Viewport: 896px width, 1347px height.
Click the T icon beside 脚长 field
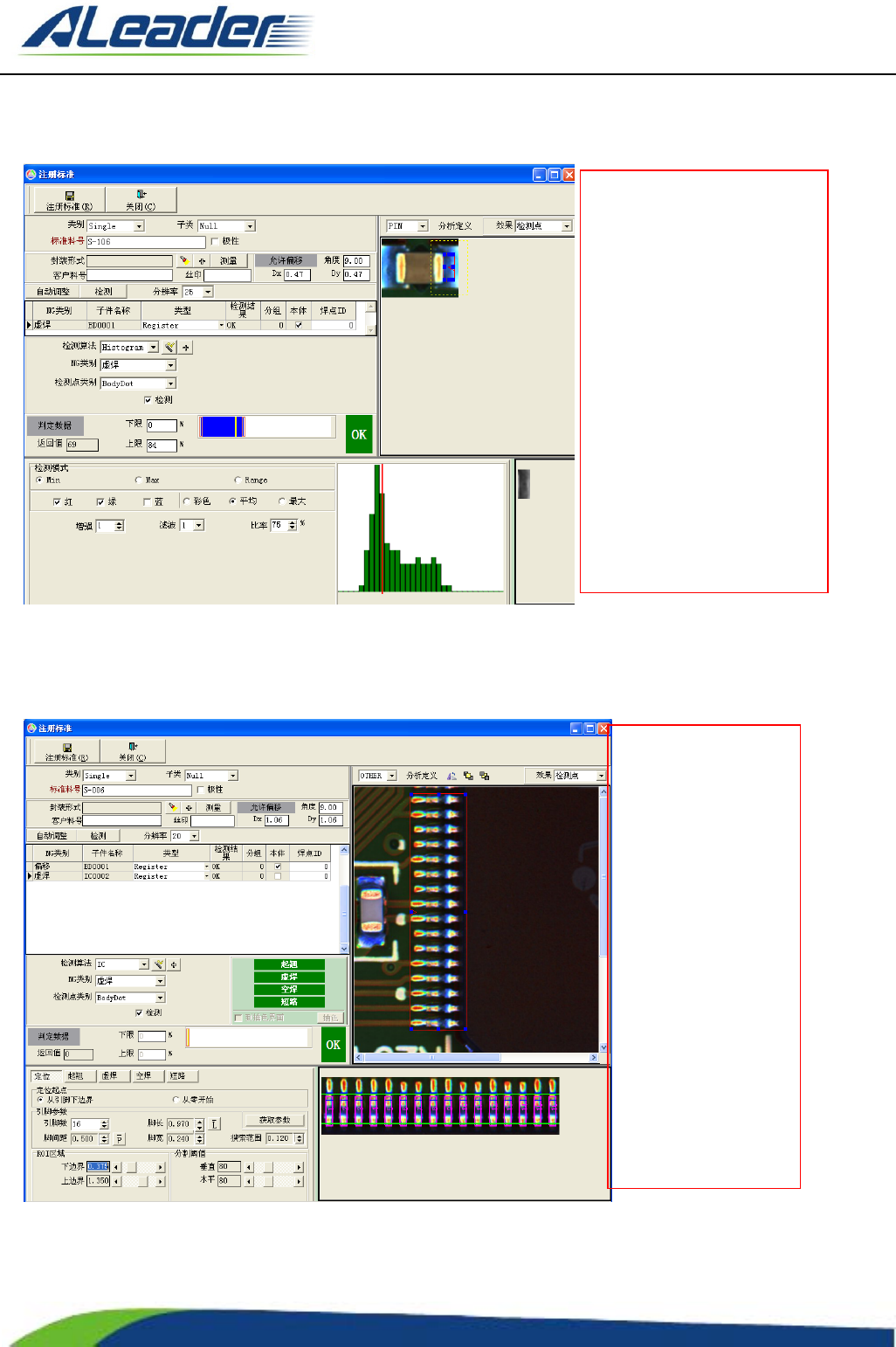[x=215, y=1123]
